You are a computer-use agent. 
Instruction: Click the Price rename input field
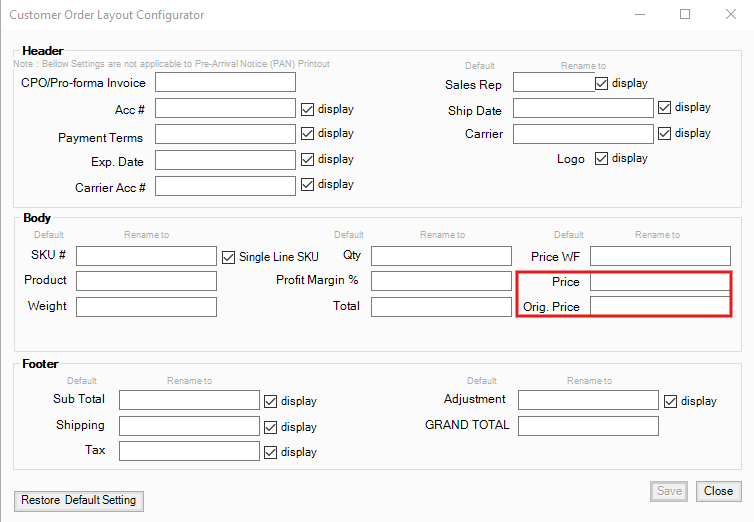[x=659, y=282]
